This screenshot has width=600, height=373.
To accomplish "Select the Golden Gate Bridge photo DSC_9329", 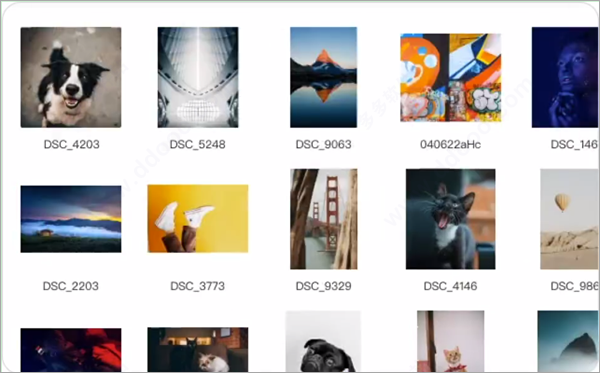I will pos(324,219).
